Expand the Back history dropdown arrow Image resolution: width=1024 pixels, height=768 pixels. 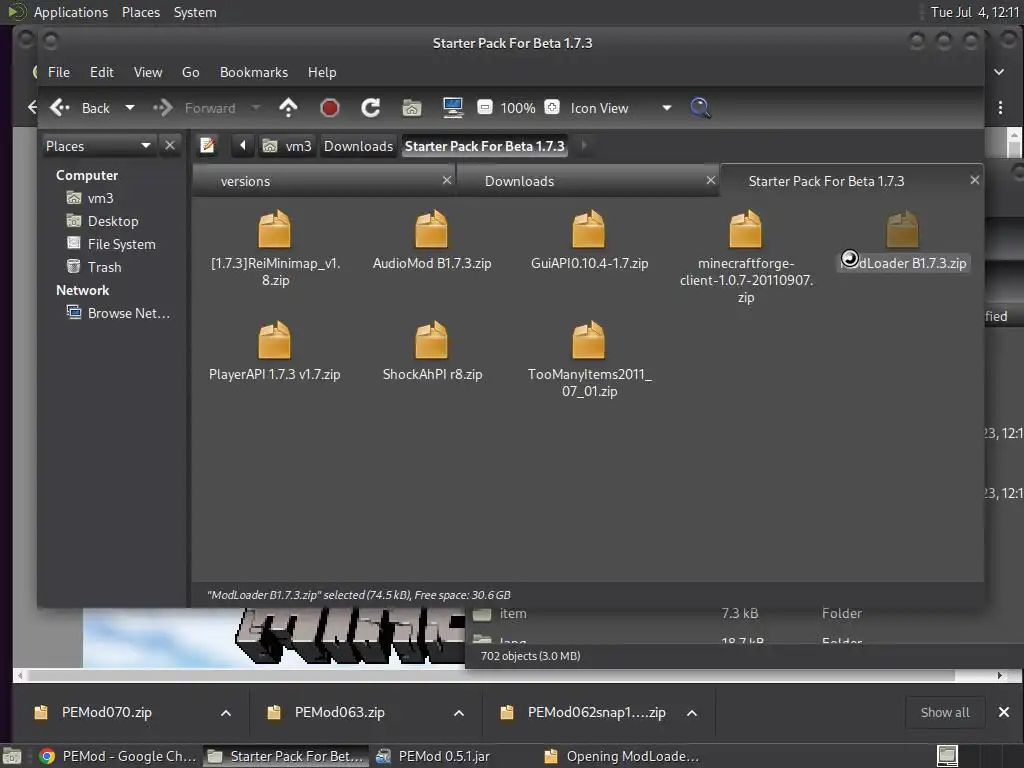pyautogui.click(x=130, y=108)
